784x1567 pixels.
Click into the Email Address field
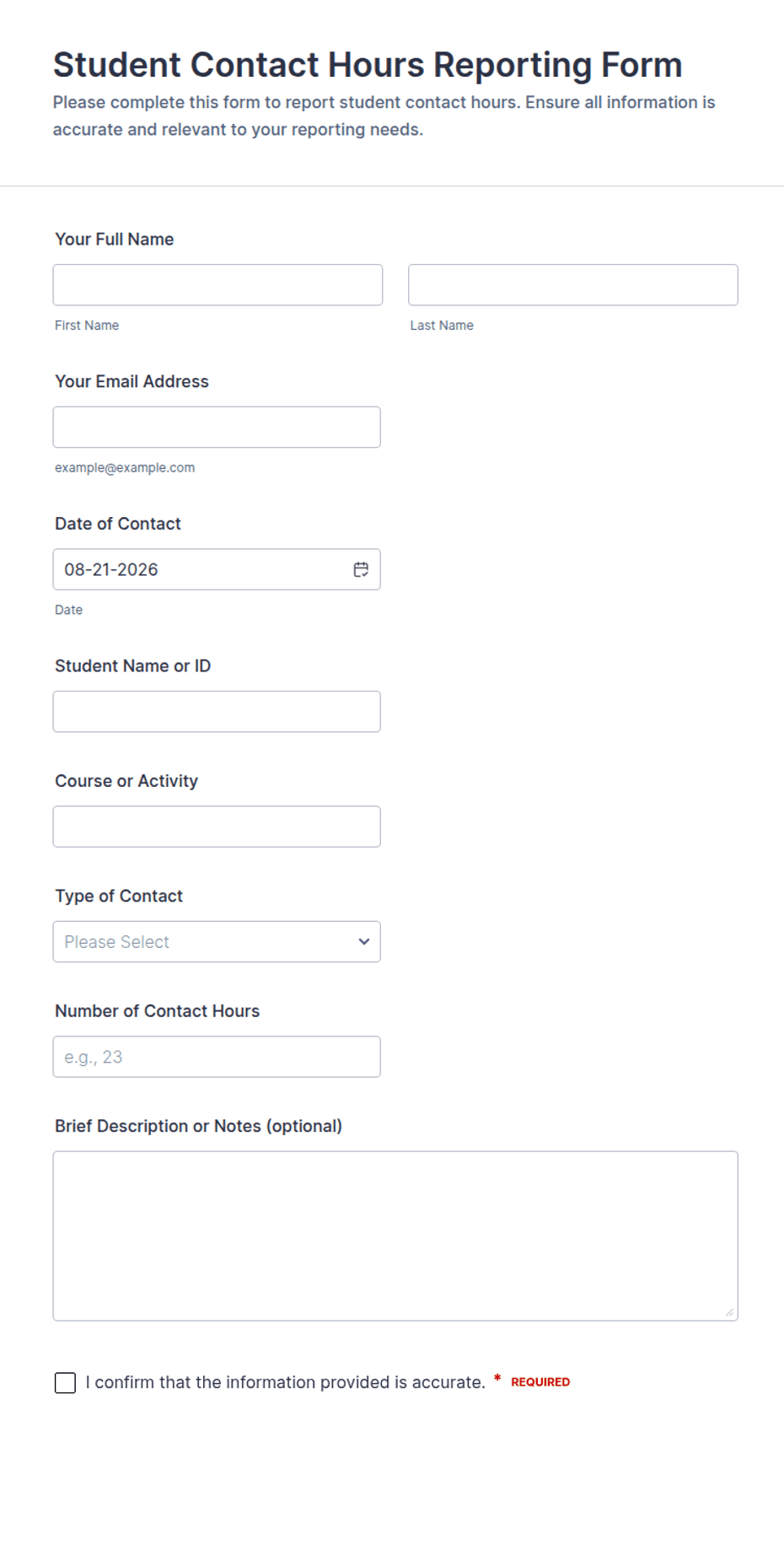[x=217, y=427]
